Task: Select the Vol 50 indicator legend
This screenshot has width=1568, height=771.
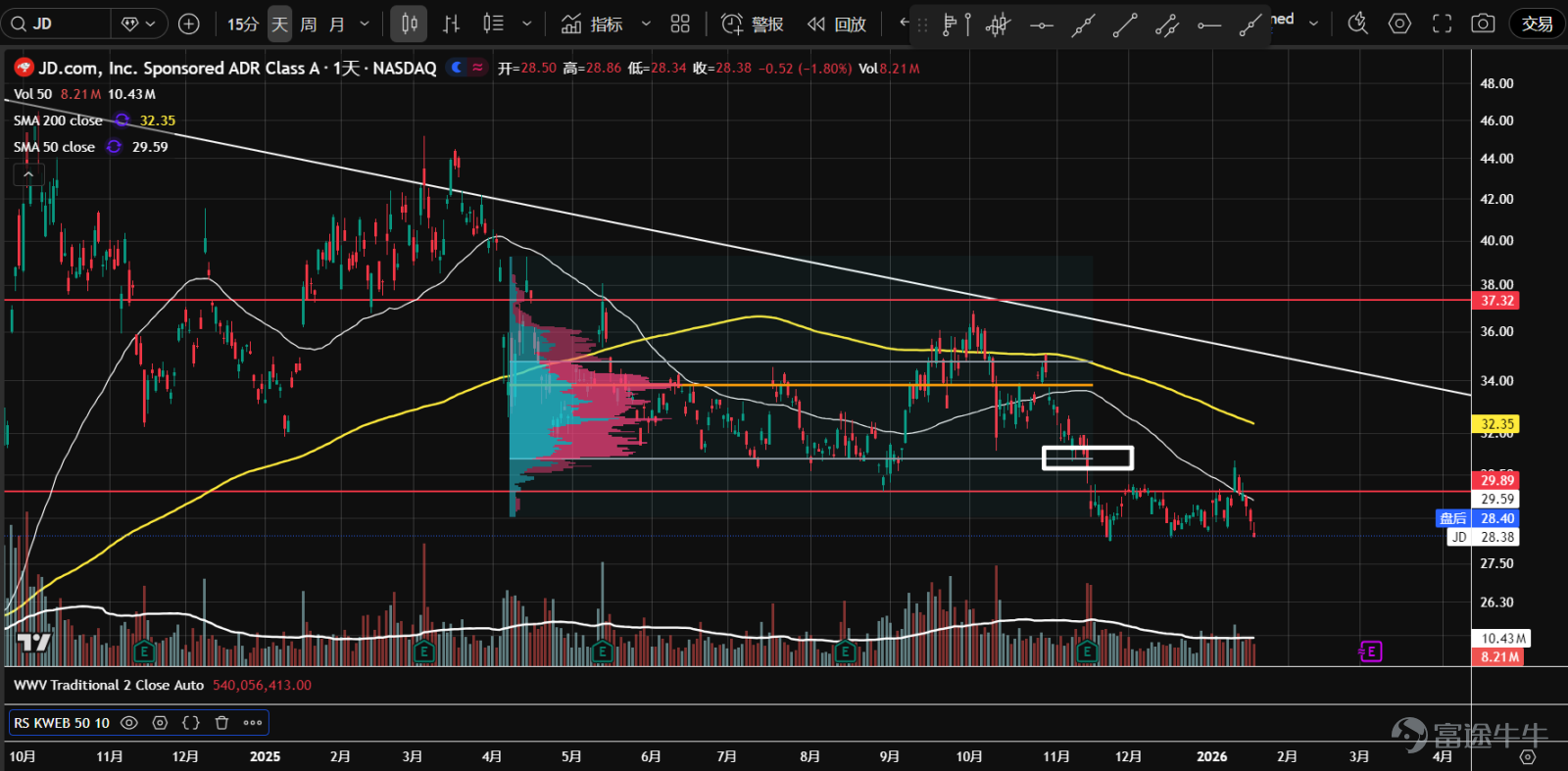Action: pyautogui.click(x=32, y=94)
